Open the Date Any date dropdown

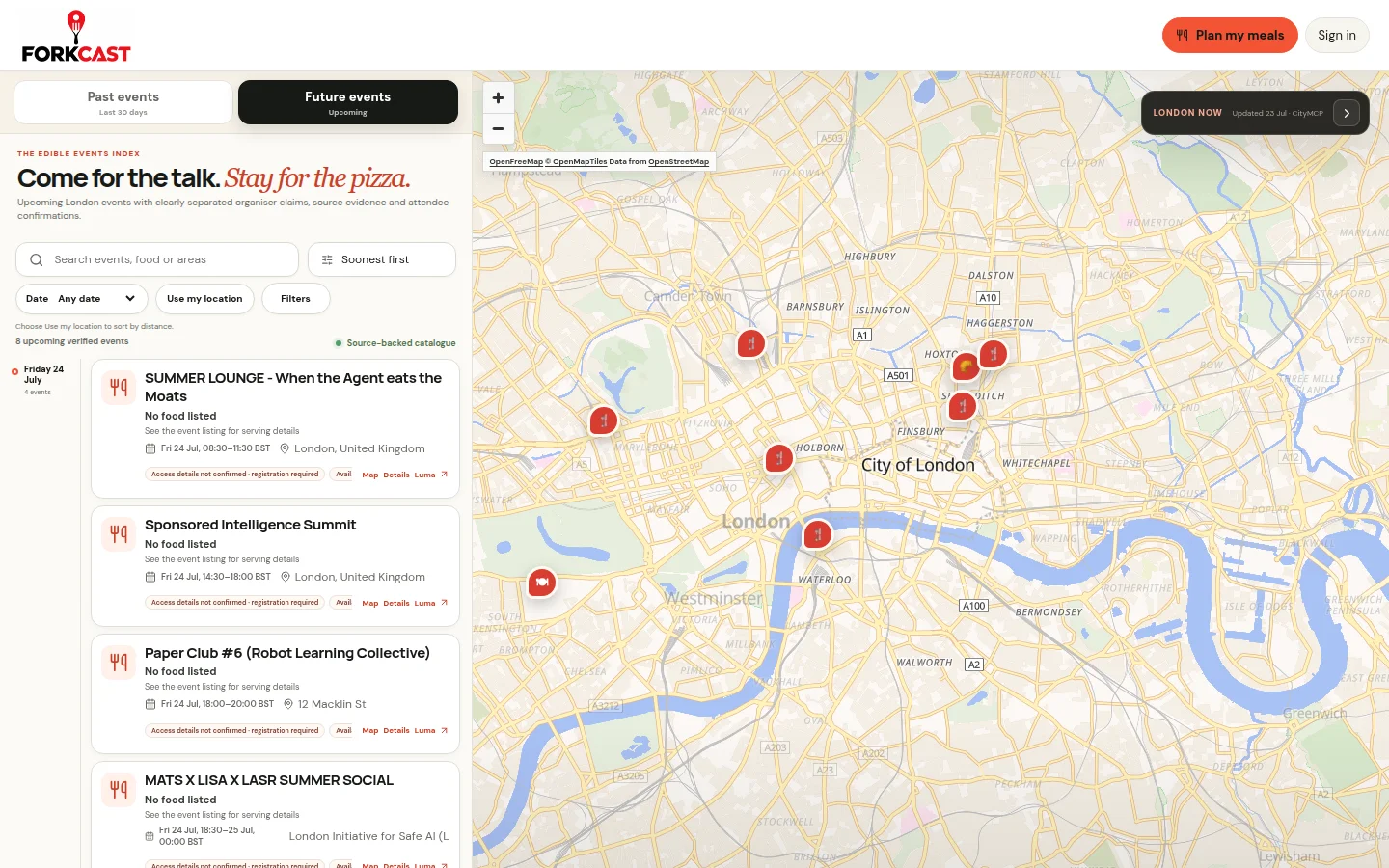82,299
